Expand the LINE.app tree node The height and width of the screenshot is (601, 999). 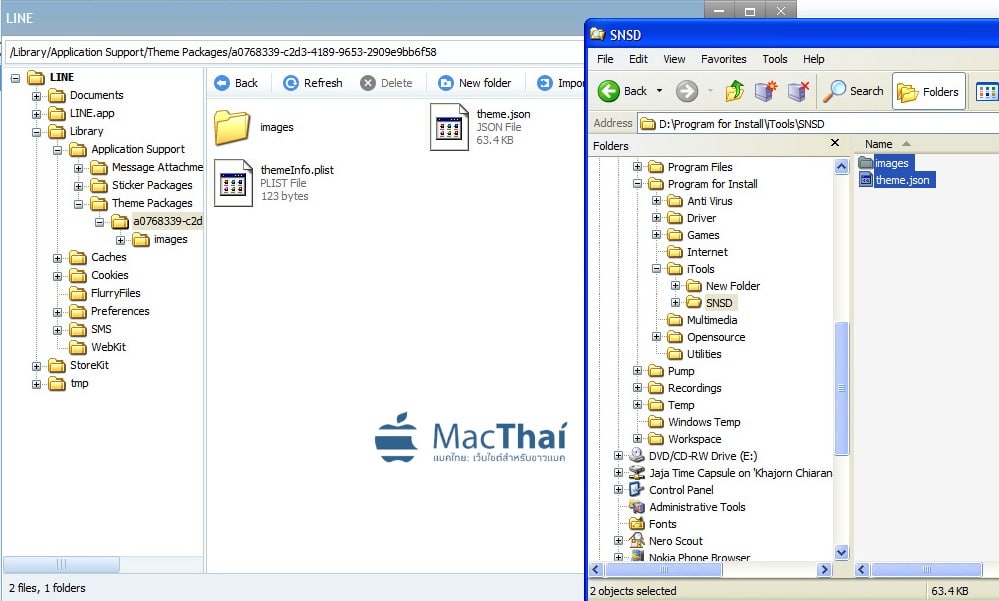tap(36, 114)
